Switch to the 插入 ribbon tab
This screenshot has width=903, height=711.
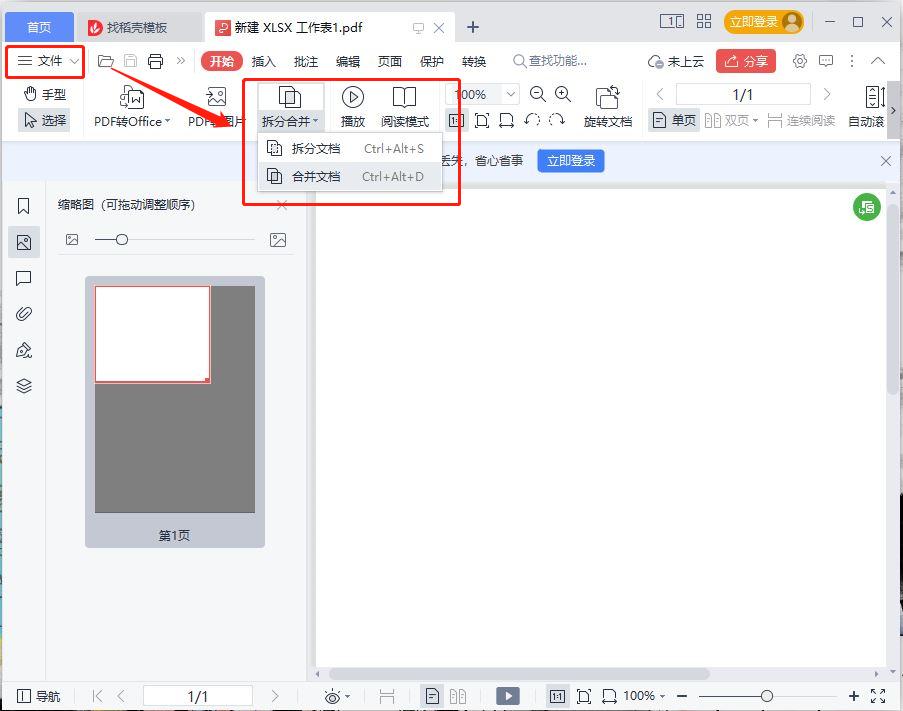pos(264,61)
